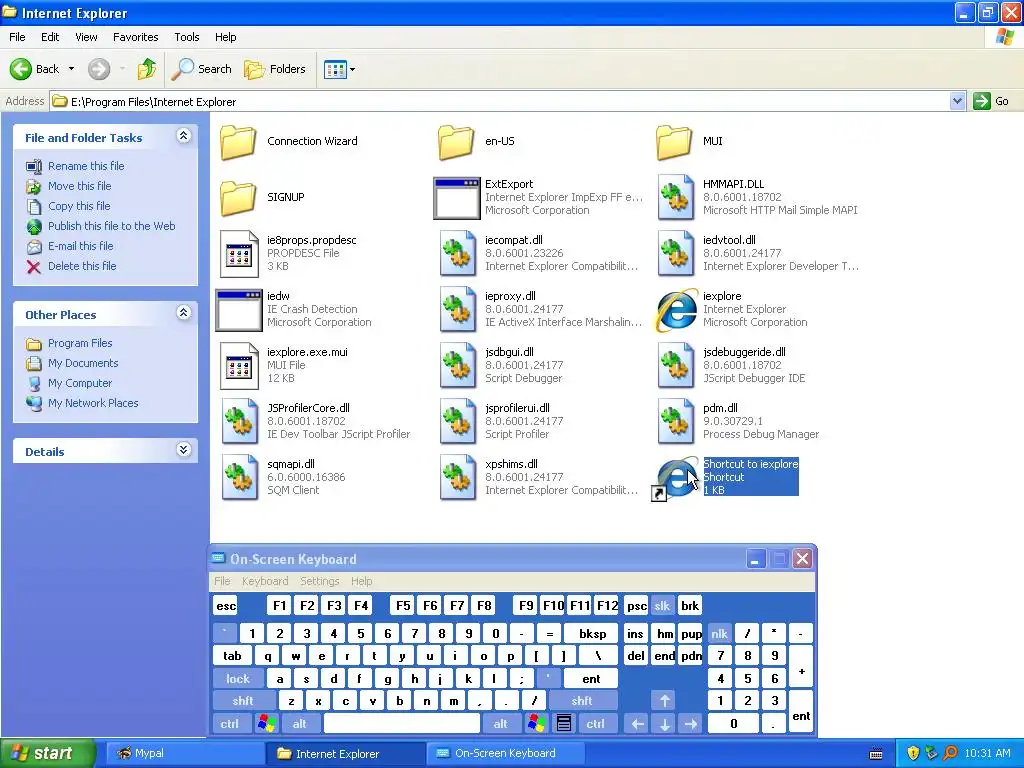Expand the Details panel
1024x768 pixels.
click(184, 450)
